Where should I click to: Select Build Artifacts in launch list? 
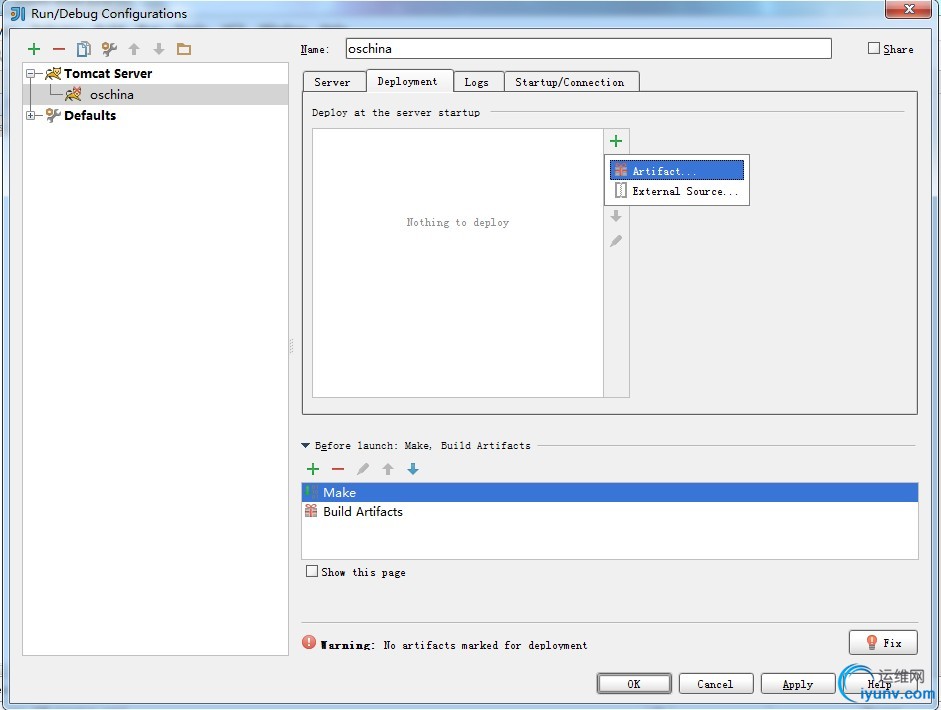pos(610,511)
